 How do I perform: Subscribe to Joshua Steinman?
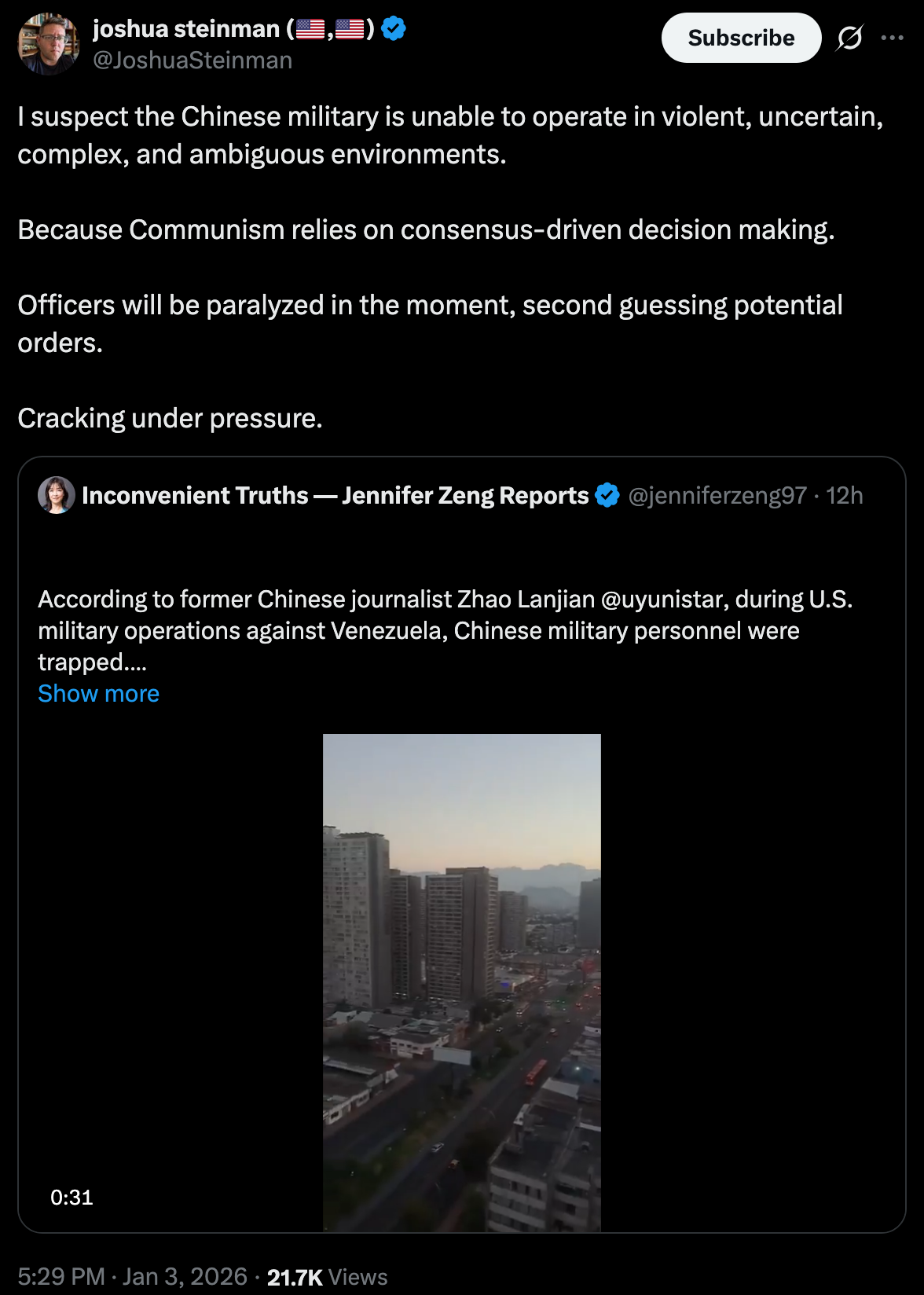[x=741, y=38]
